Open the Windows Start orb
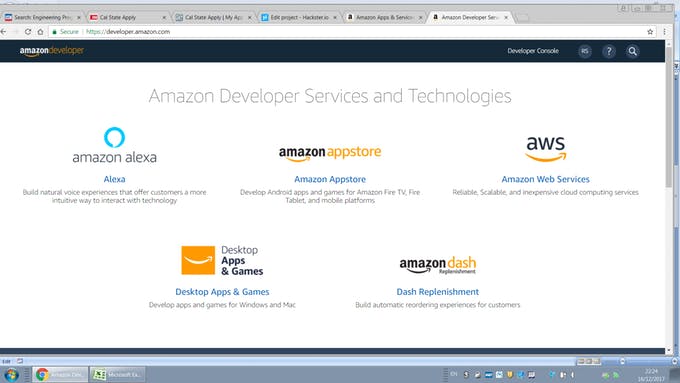 click(11, 374)
